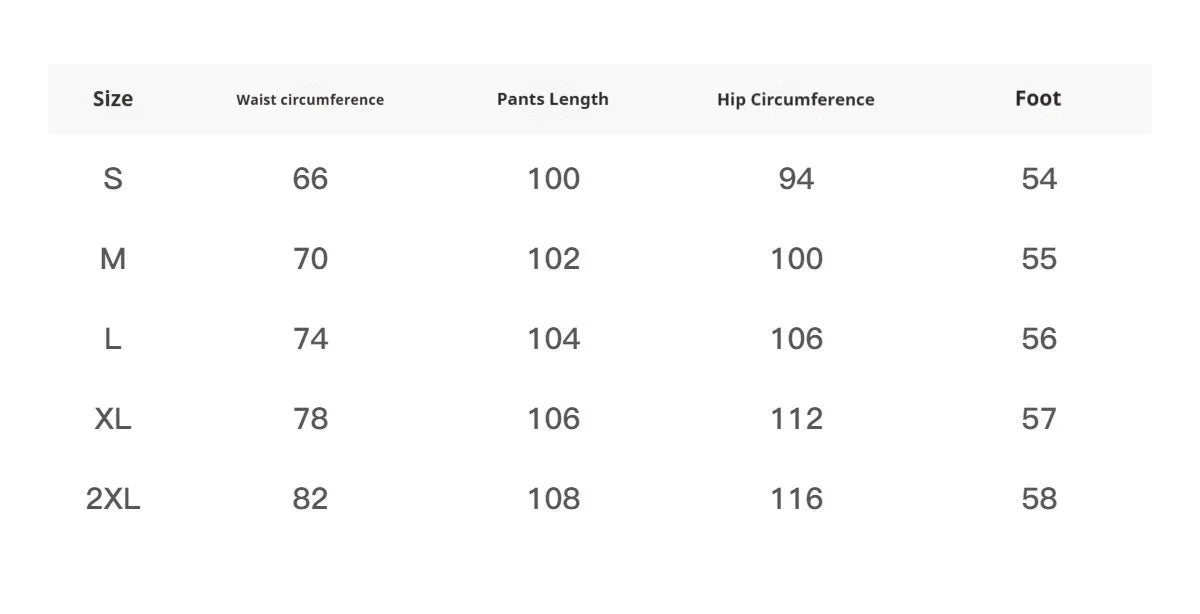Select the Foot column header
Screen dimensions: 1200x614
[1038, 99]
